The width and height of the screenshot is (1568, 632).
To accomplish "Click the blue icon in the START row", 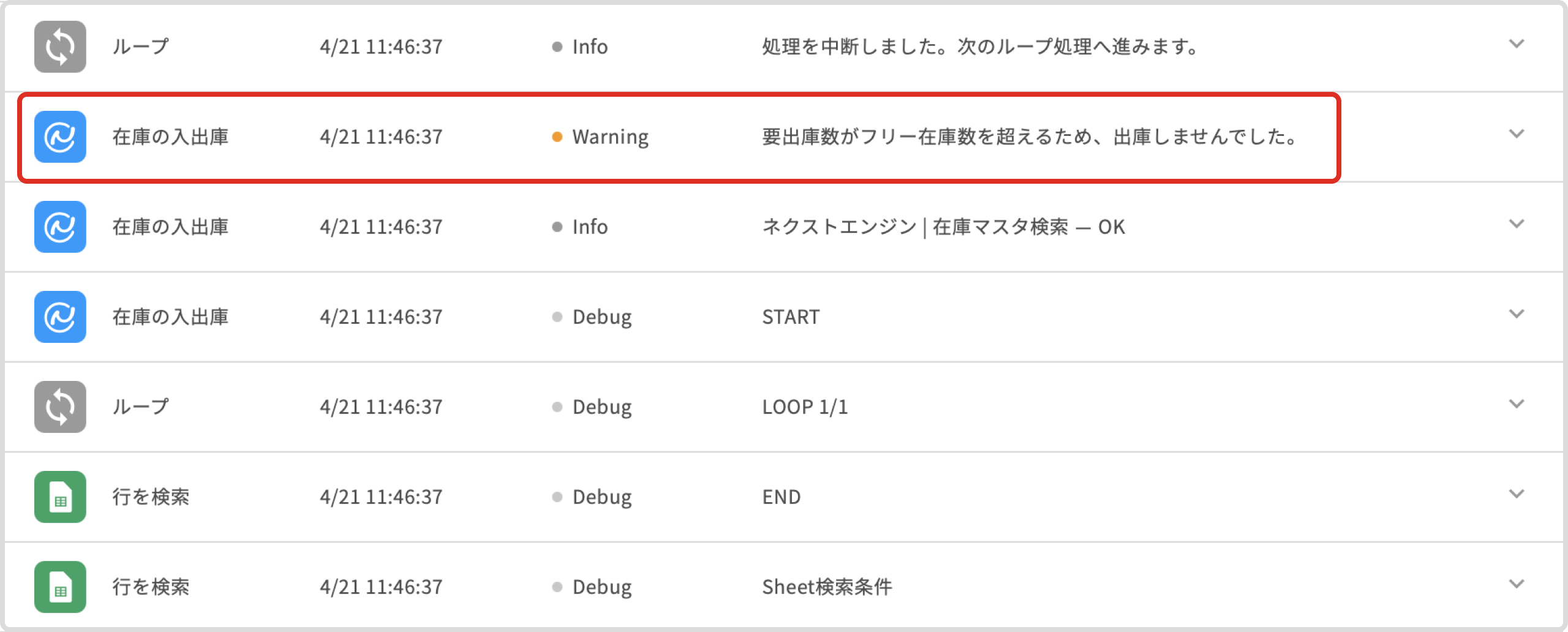I will coord(60,317).
